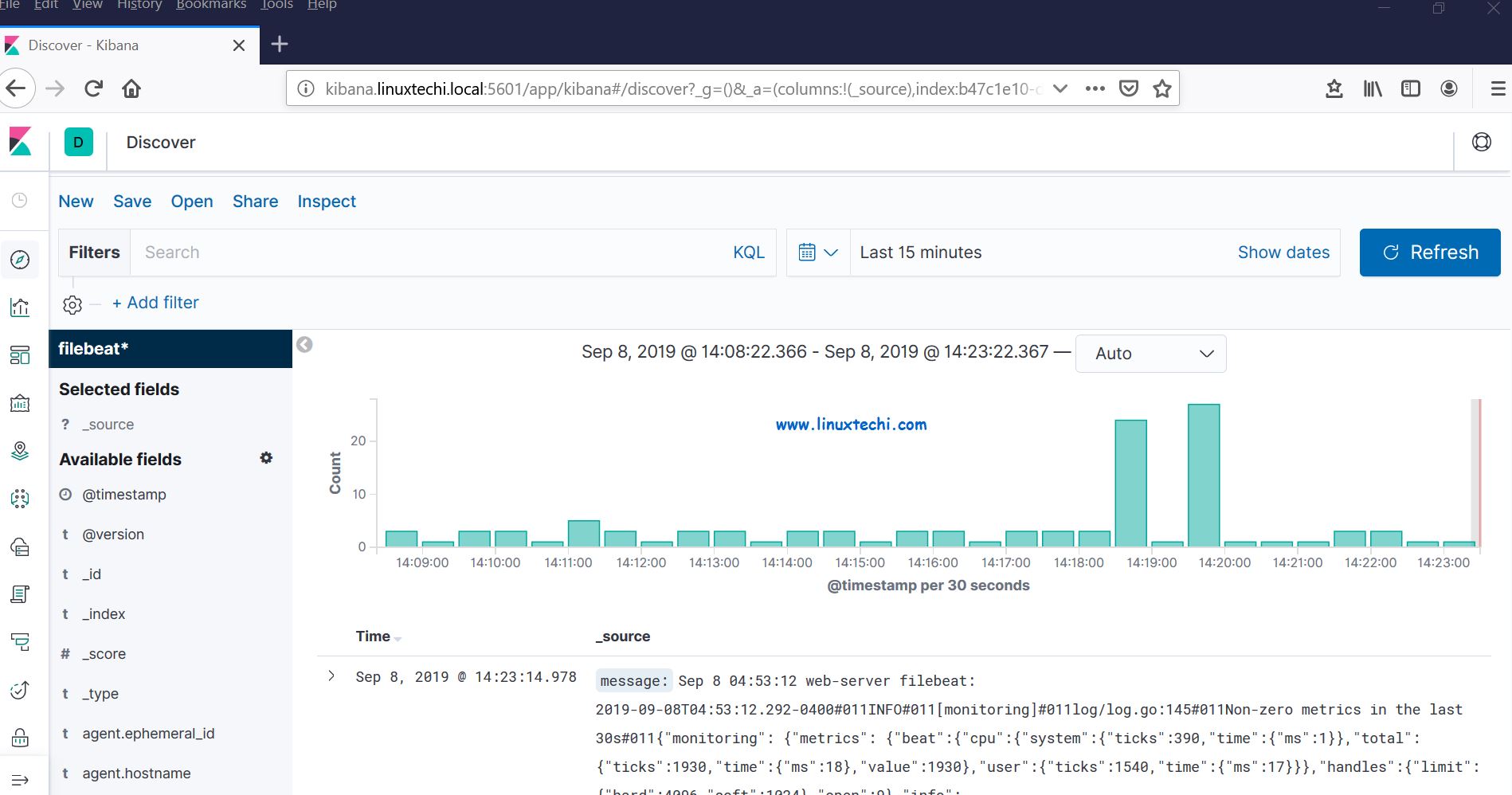Toggle the browser reader sidebar icon

coord(1410,88)
